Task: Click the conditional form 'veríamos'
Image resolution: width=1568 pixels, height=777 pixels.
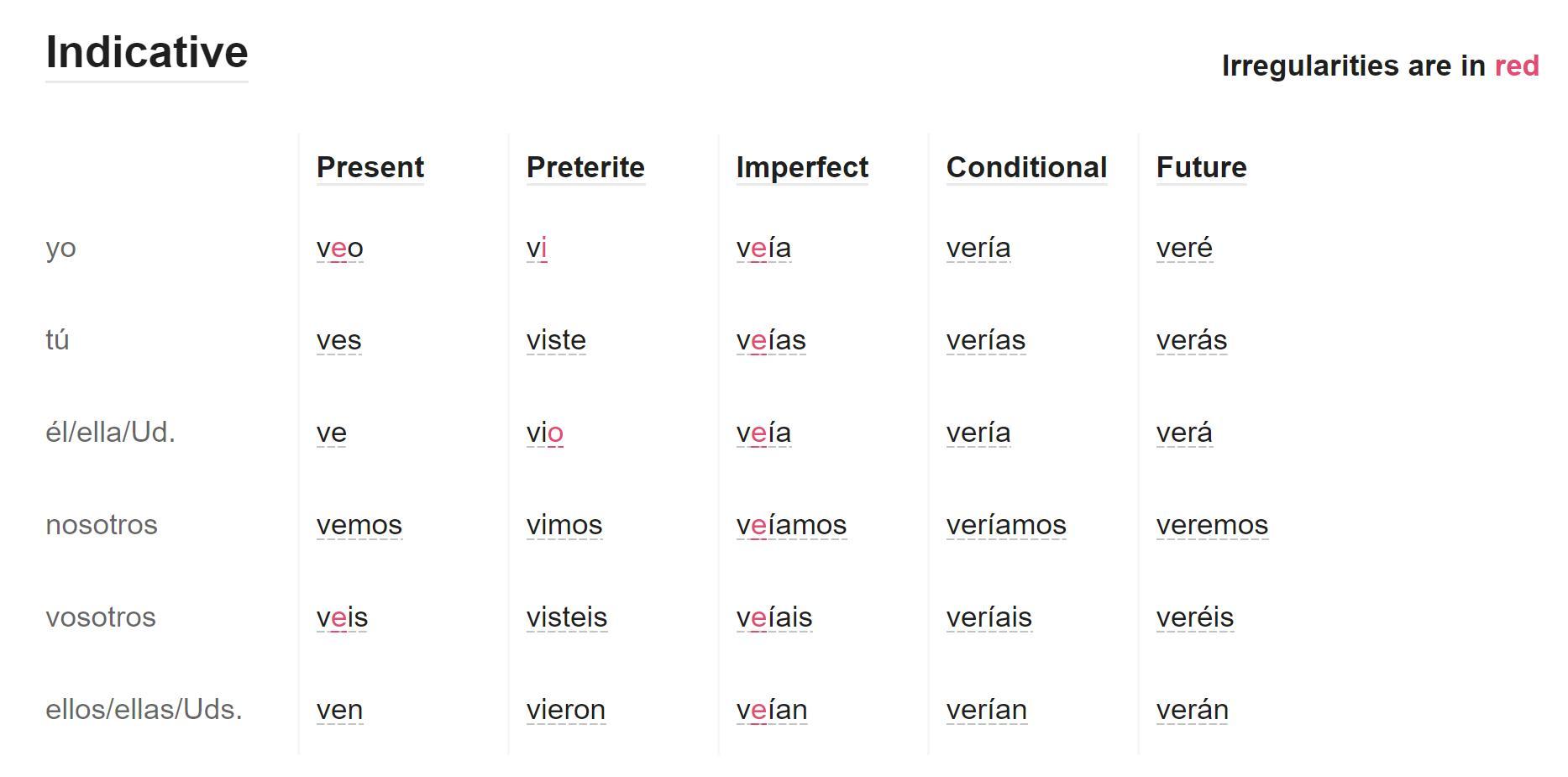Action: click(x=1005, y=526)
